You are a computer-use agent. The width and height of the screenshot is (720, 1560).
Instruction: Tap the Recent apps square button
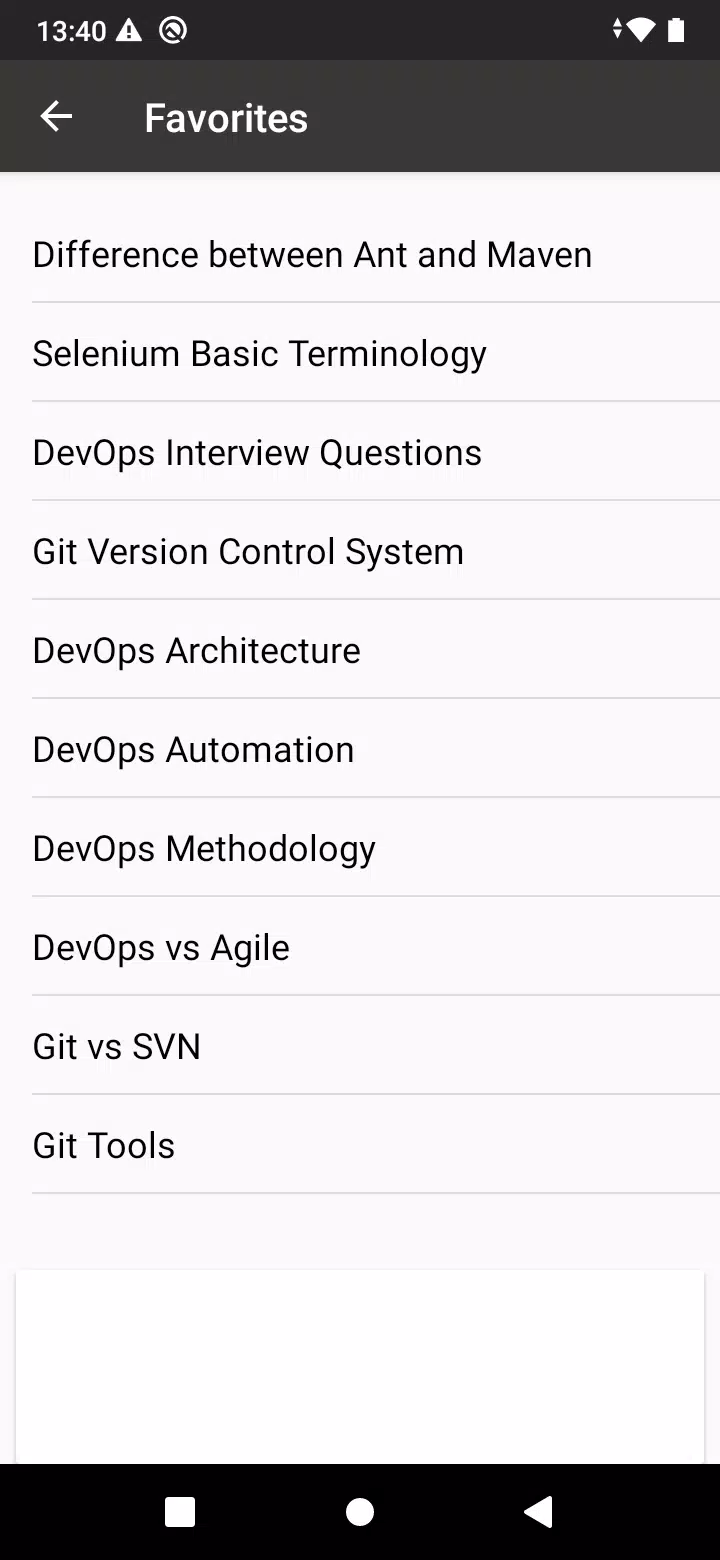[x=180, y=1512]
